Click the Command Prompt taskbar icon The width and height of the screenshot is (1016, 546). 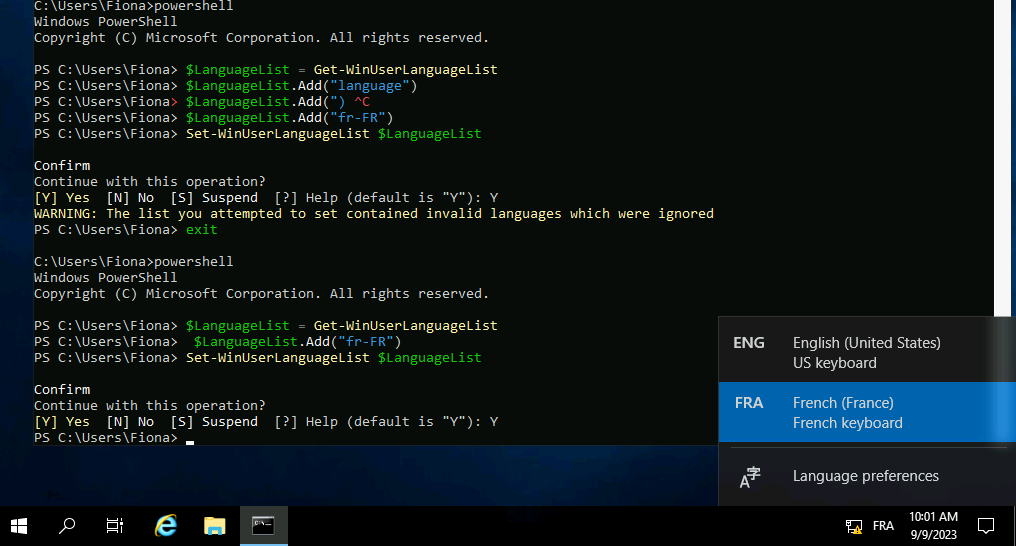pos(264,526)
